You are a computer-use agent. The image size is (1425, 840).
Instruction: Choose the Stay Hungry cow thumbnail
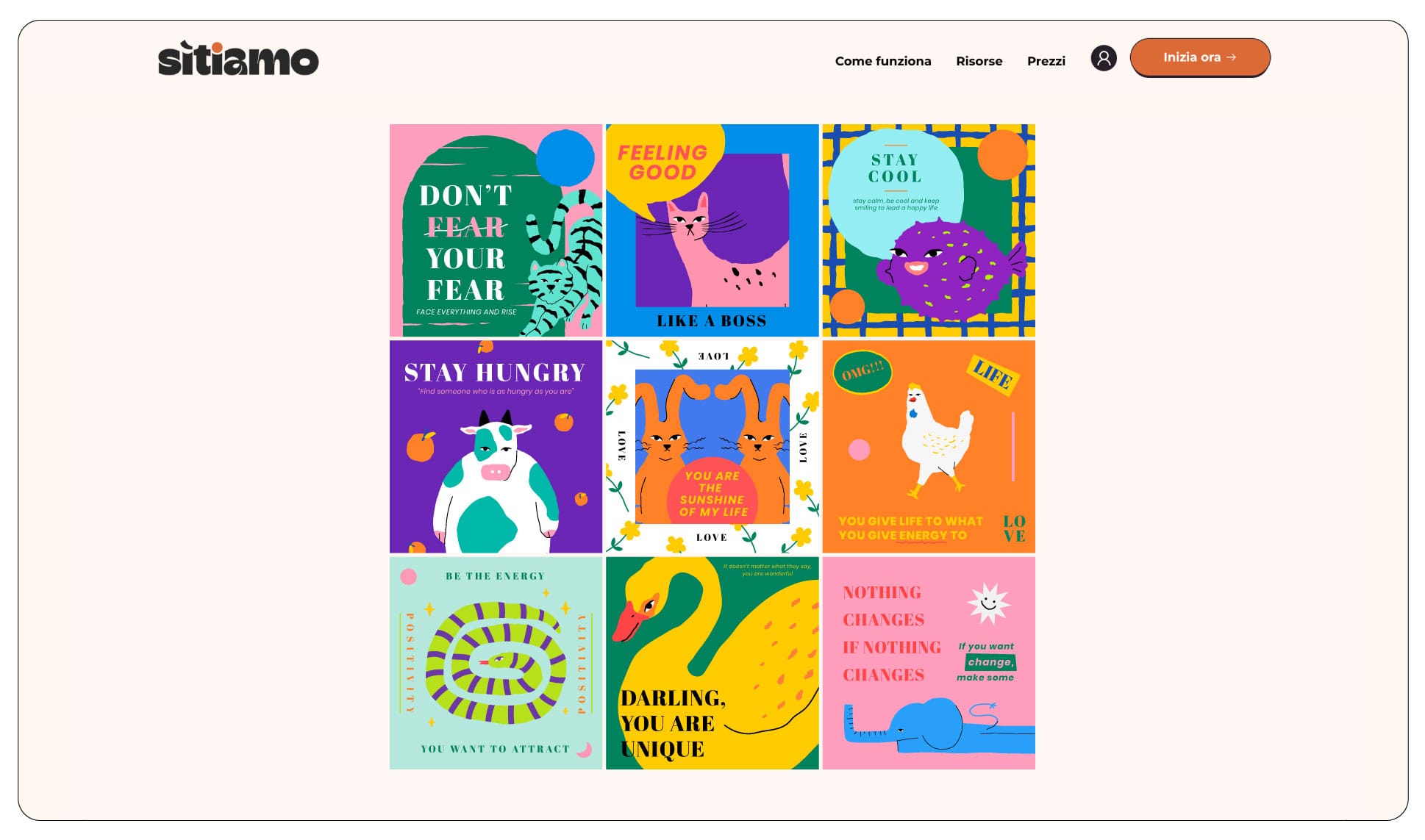click(496, 446)
